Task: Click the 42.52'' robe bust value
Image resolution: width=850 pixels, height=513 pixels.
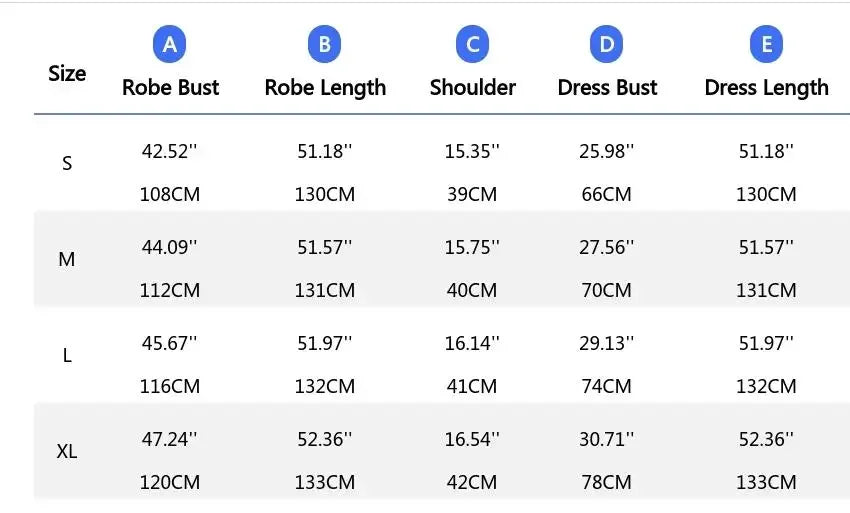Action: coord(170,151)
